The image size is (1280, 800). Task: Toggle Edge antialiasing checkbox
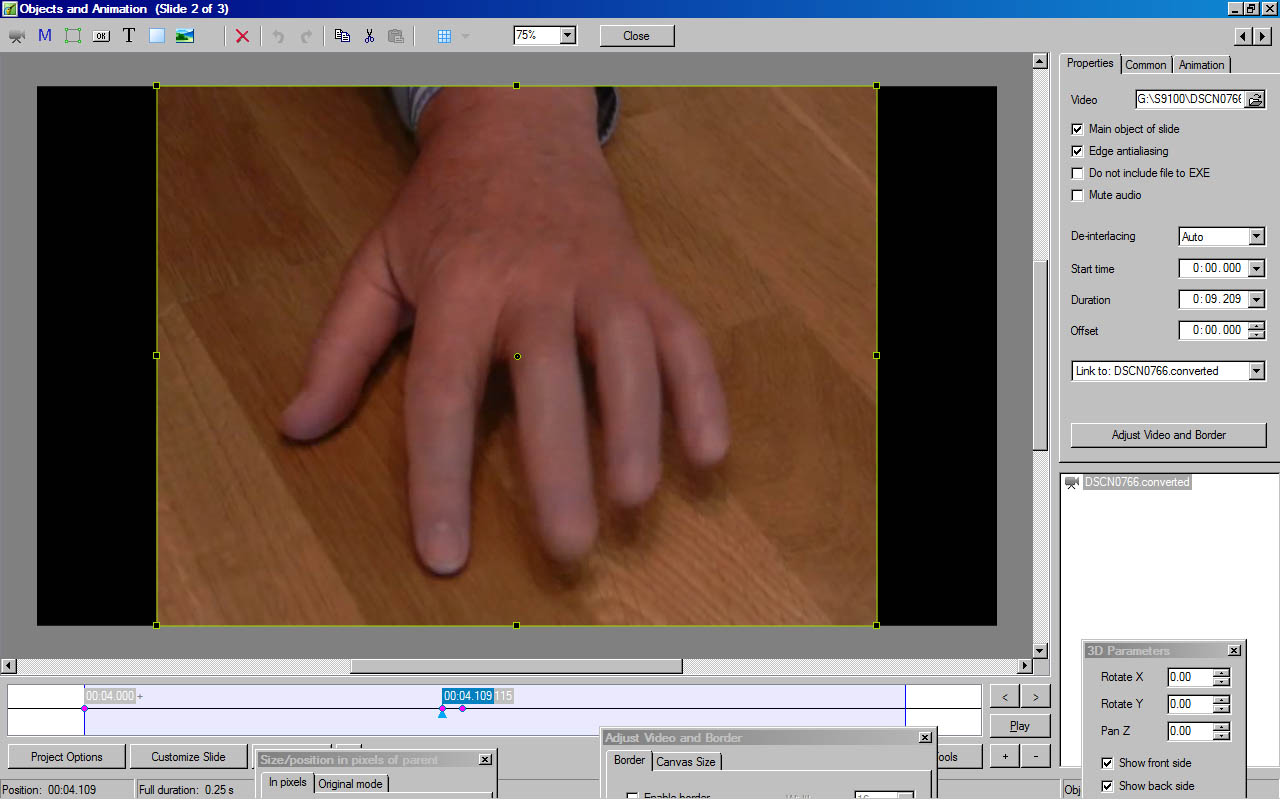[1077, 151]
